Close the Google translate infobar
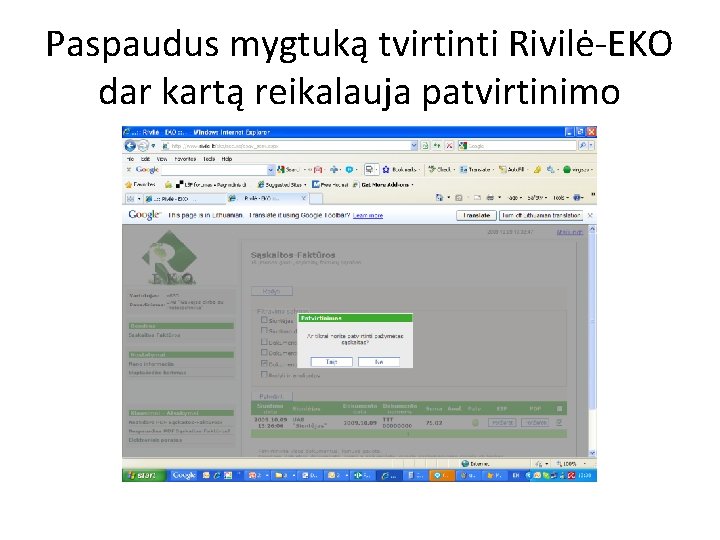This screenshot has height=540, width=720. 591,215
